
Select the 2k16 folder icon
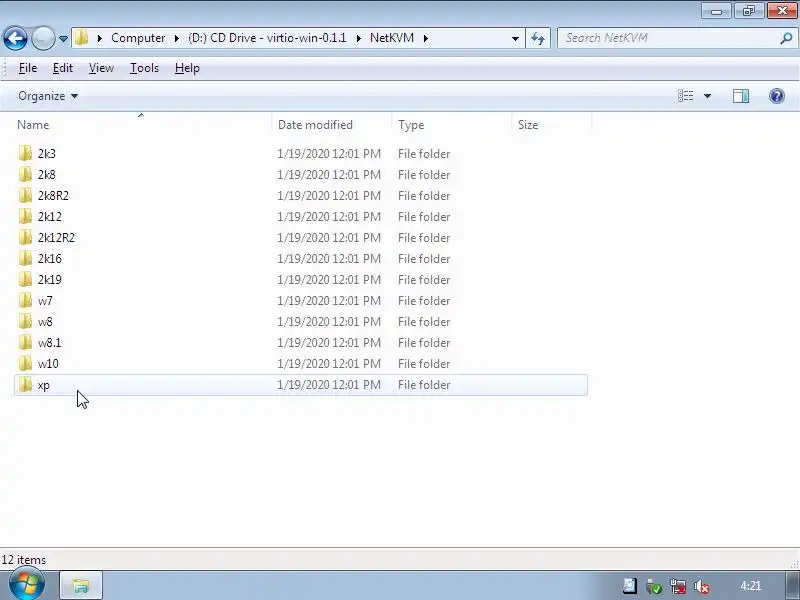tap(25, 258)
